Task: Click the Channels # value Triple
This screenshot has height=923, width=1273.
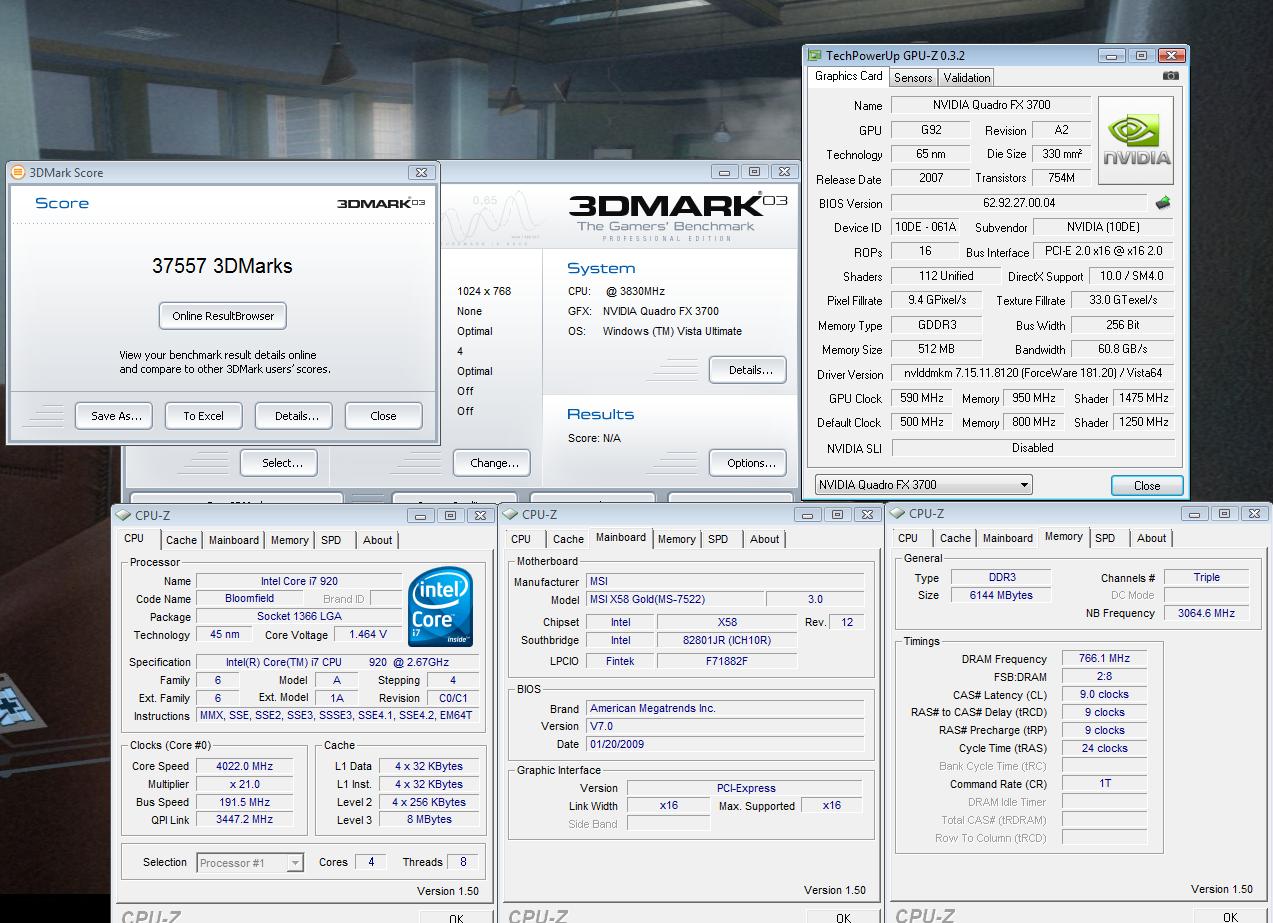Action: 1206,577
